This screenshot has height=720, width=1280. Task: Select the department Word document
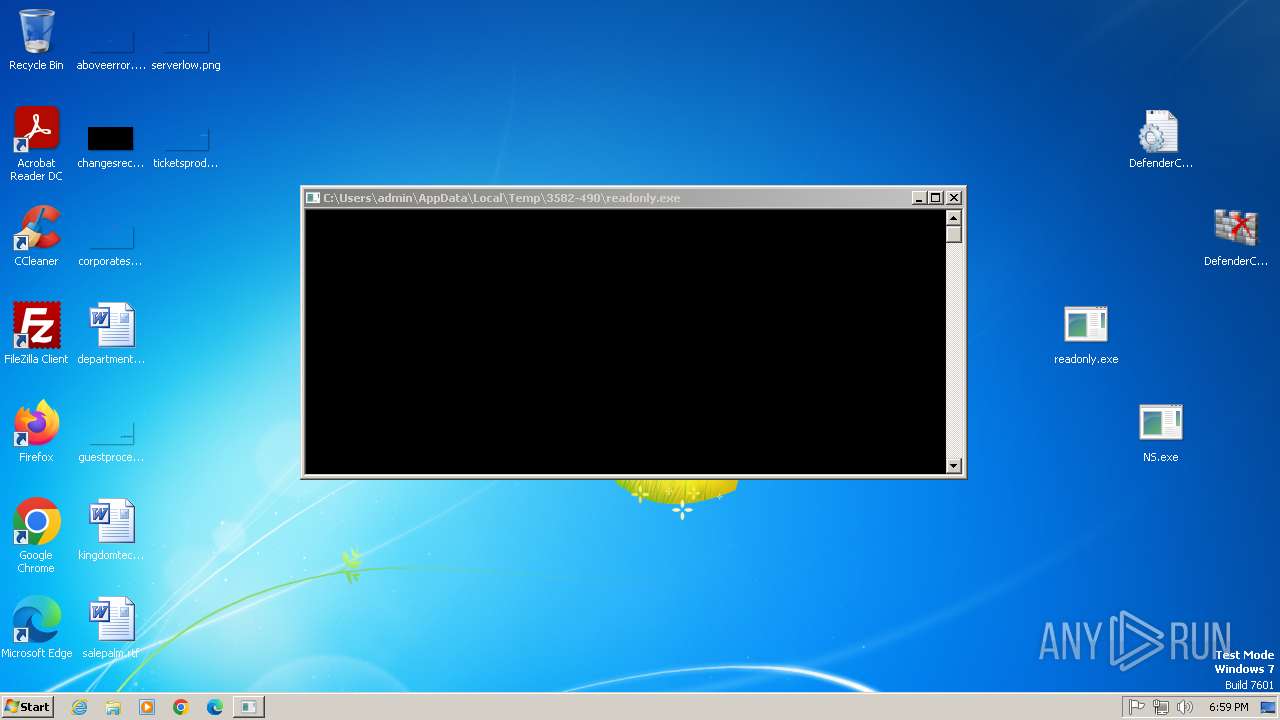coord(111,334)
